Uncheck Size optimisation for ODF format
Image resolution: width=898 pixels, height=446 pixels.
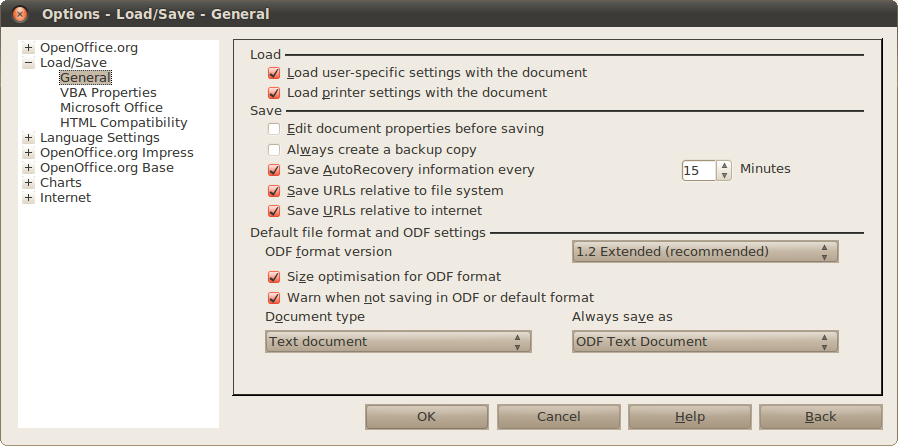point(274,277)
